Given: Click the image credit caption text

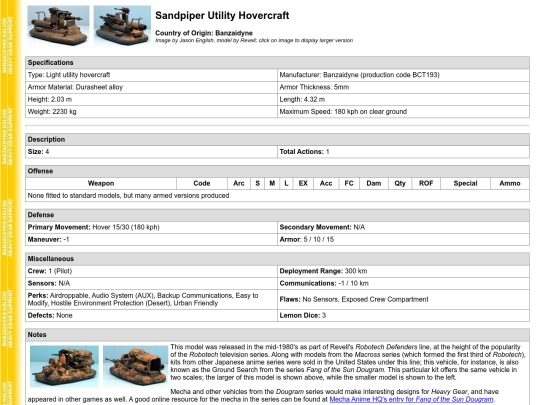Looking at the screenshot, I should 254,40.
